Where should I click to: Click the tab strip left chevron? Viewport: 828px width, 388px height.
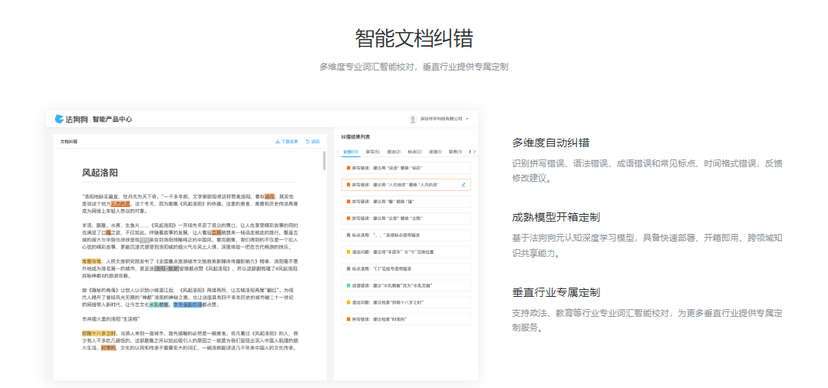tap(338, 152)
